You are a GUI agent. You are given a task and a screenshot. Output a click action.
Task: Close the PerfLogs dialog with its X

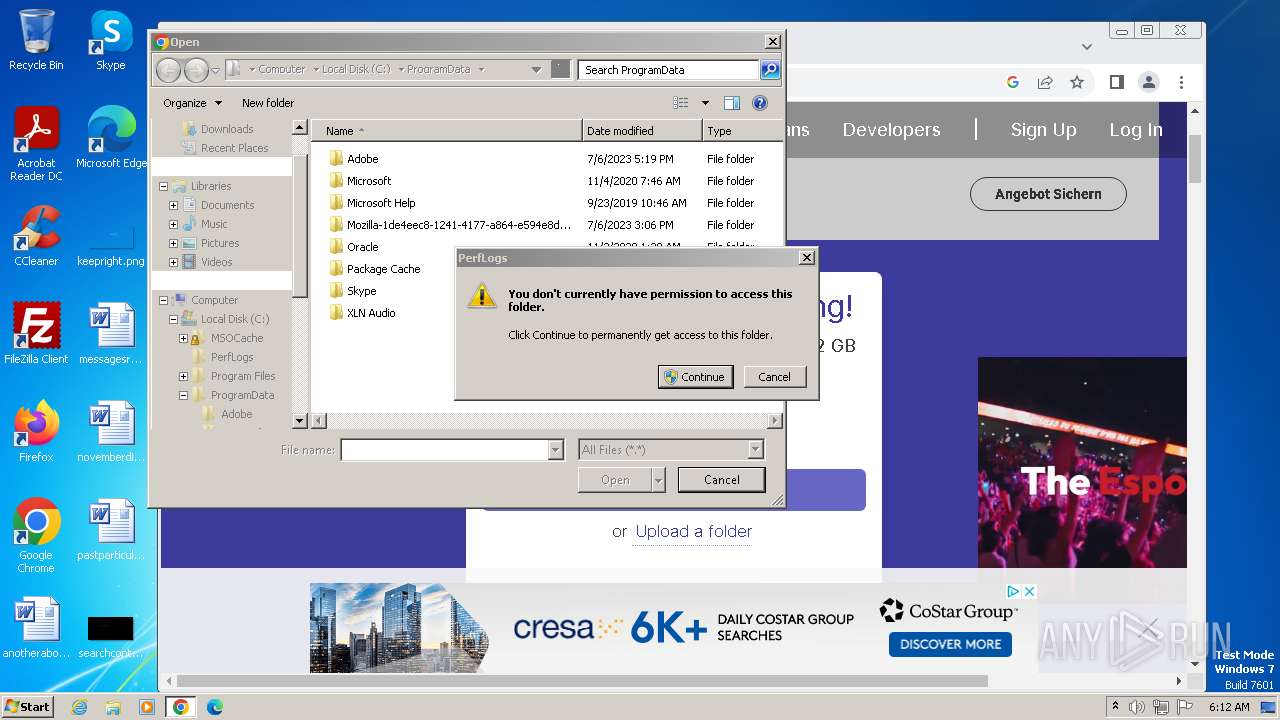coord(807,258)
